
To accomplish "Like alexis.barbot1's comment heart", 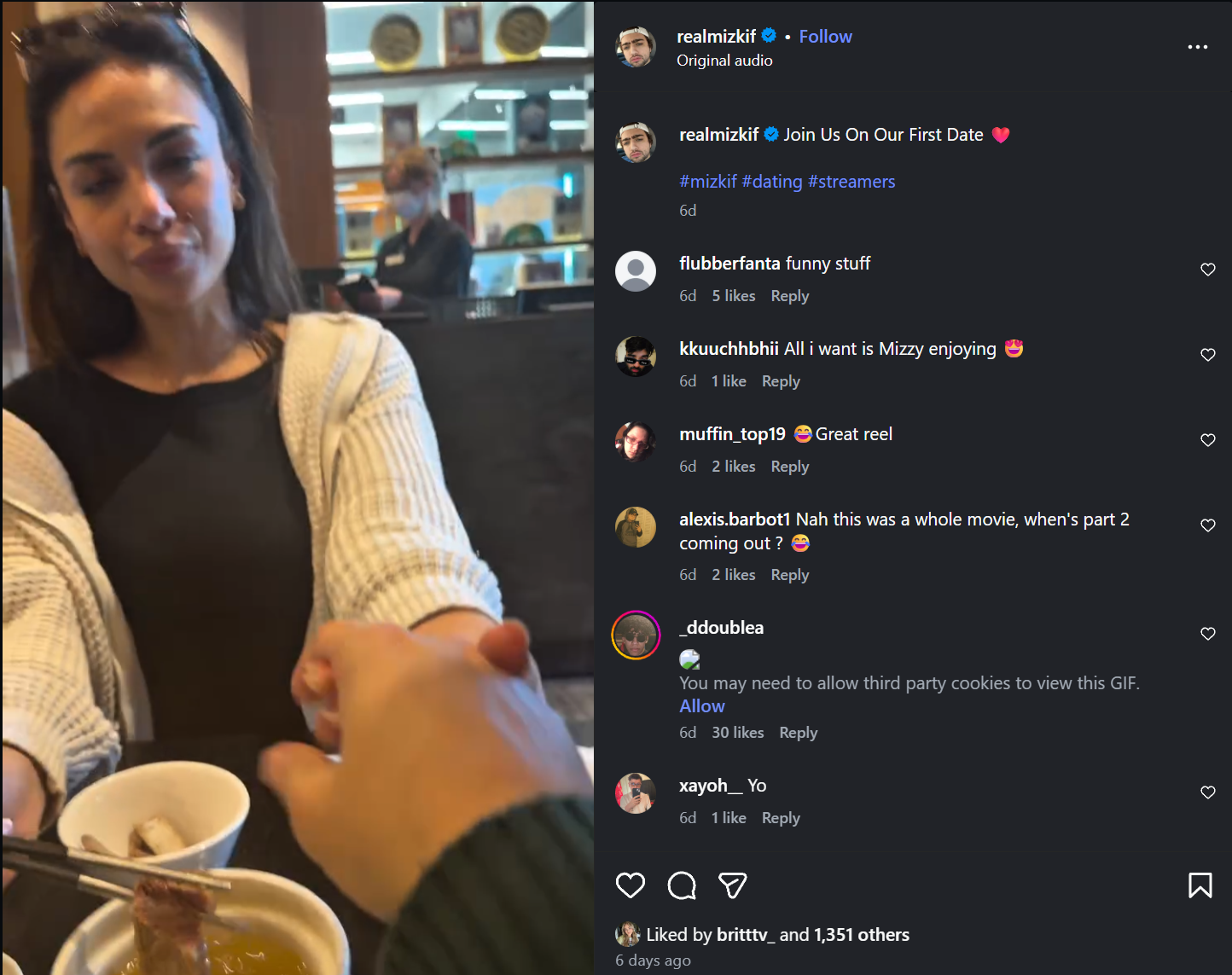I will [x=1208, y=525].
